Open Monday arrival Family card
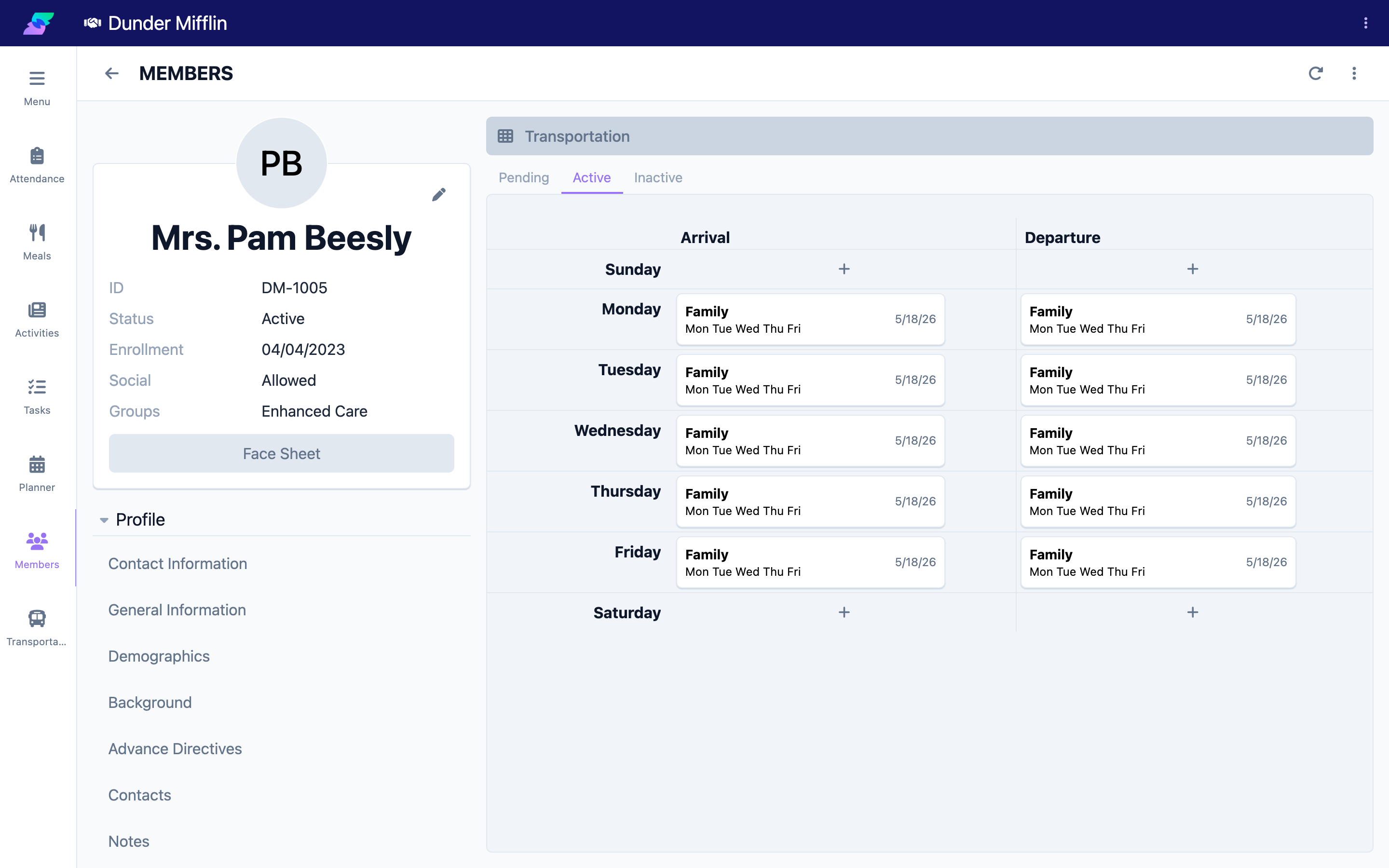This screenshot has height=868, width=1389. pos(810,319)
